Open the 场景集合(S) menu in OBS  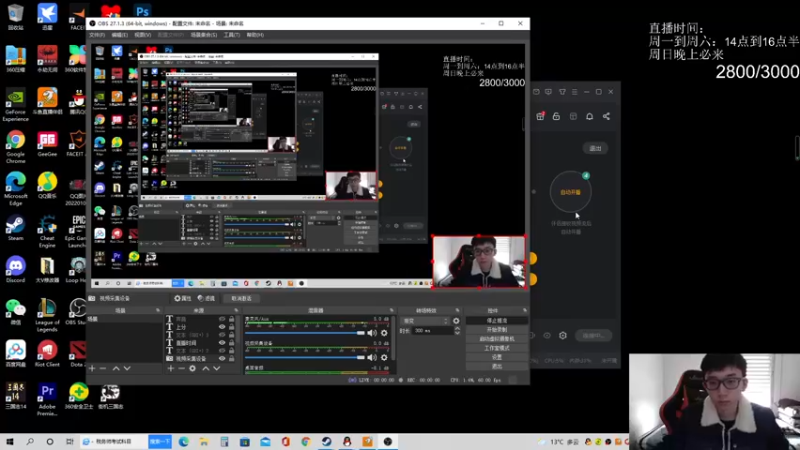point(204,35)
